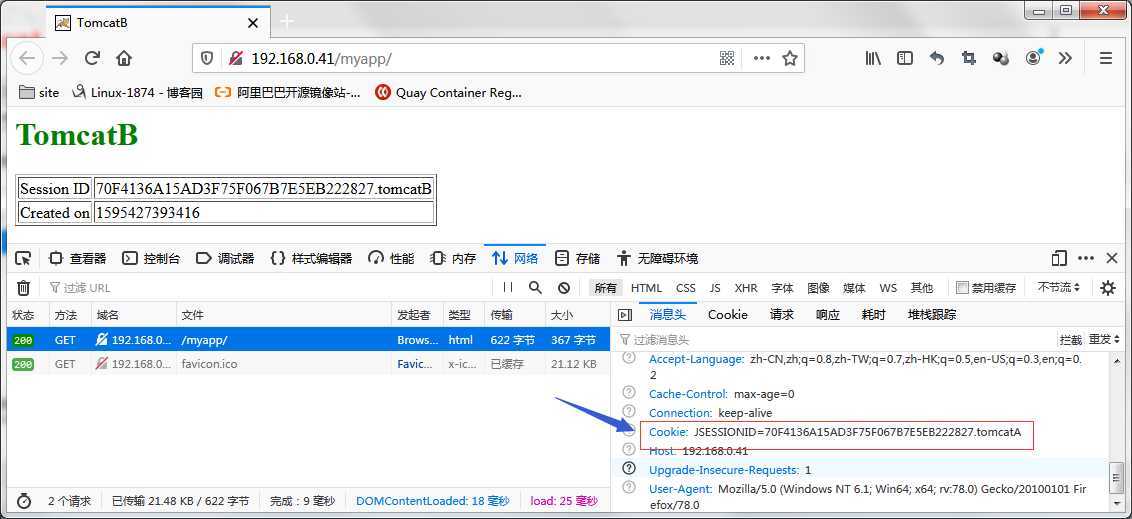
Task: Open the 请求 request details tab
Action: (782, 315)
